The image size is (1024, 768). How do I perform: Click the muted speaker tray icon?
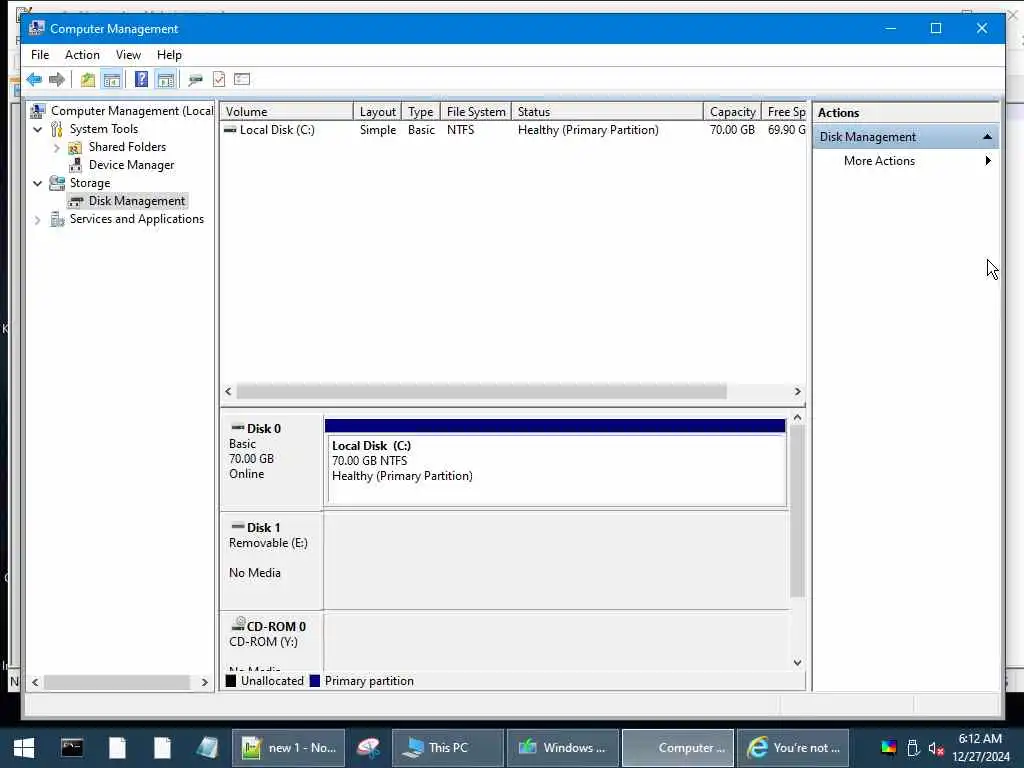click(x=936, y=748)
